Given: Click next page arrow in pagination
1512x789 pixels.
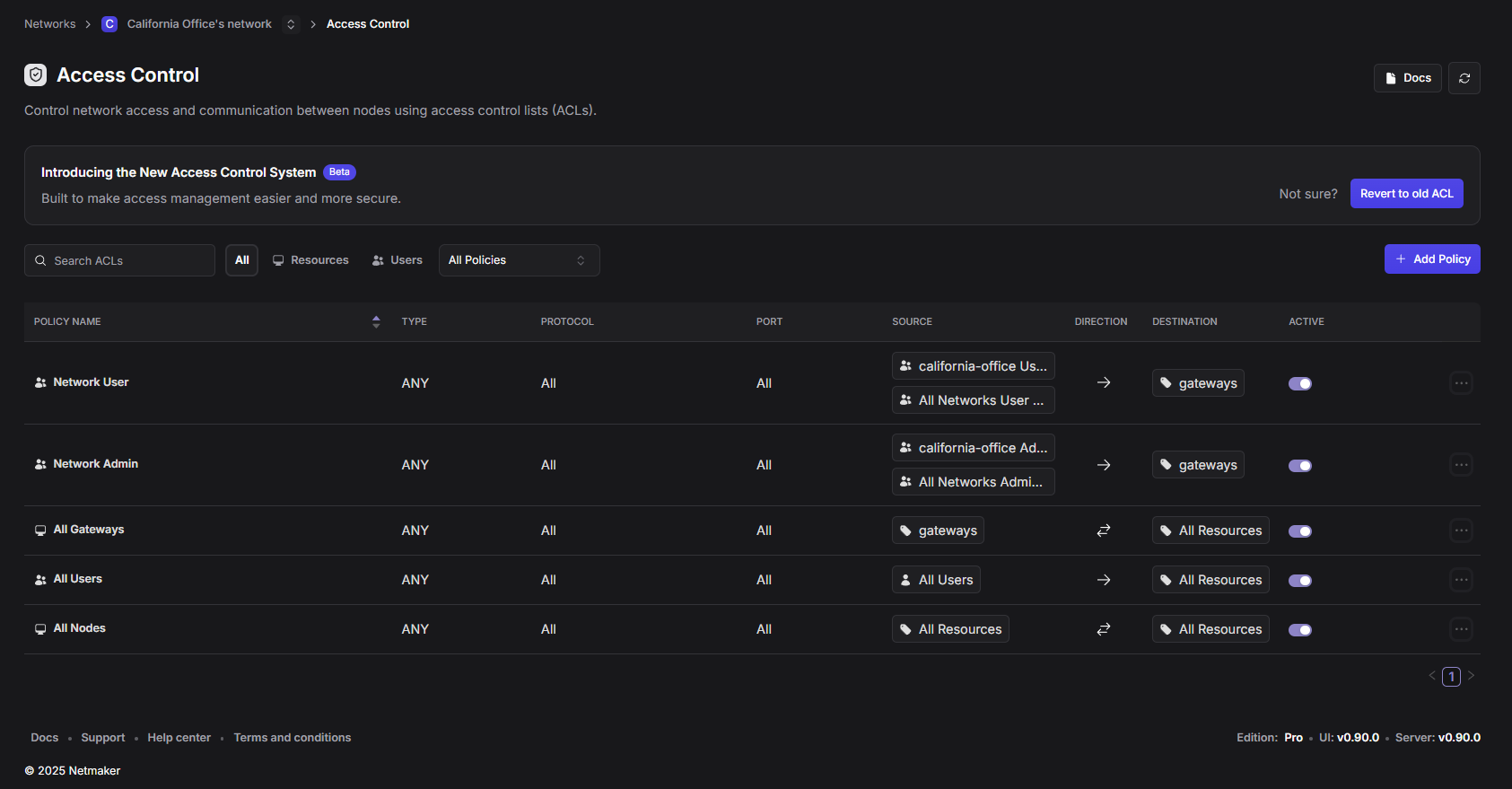Looking at the screenshot, I should click(x=1471, y=676).
